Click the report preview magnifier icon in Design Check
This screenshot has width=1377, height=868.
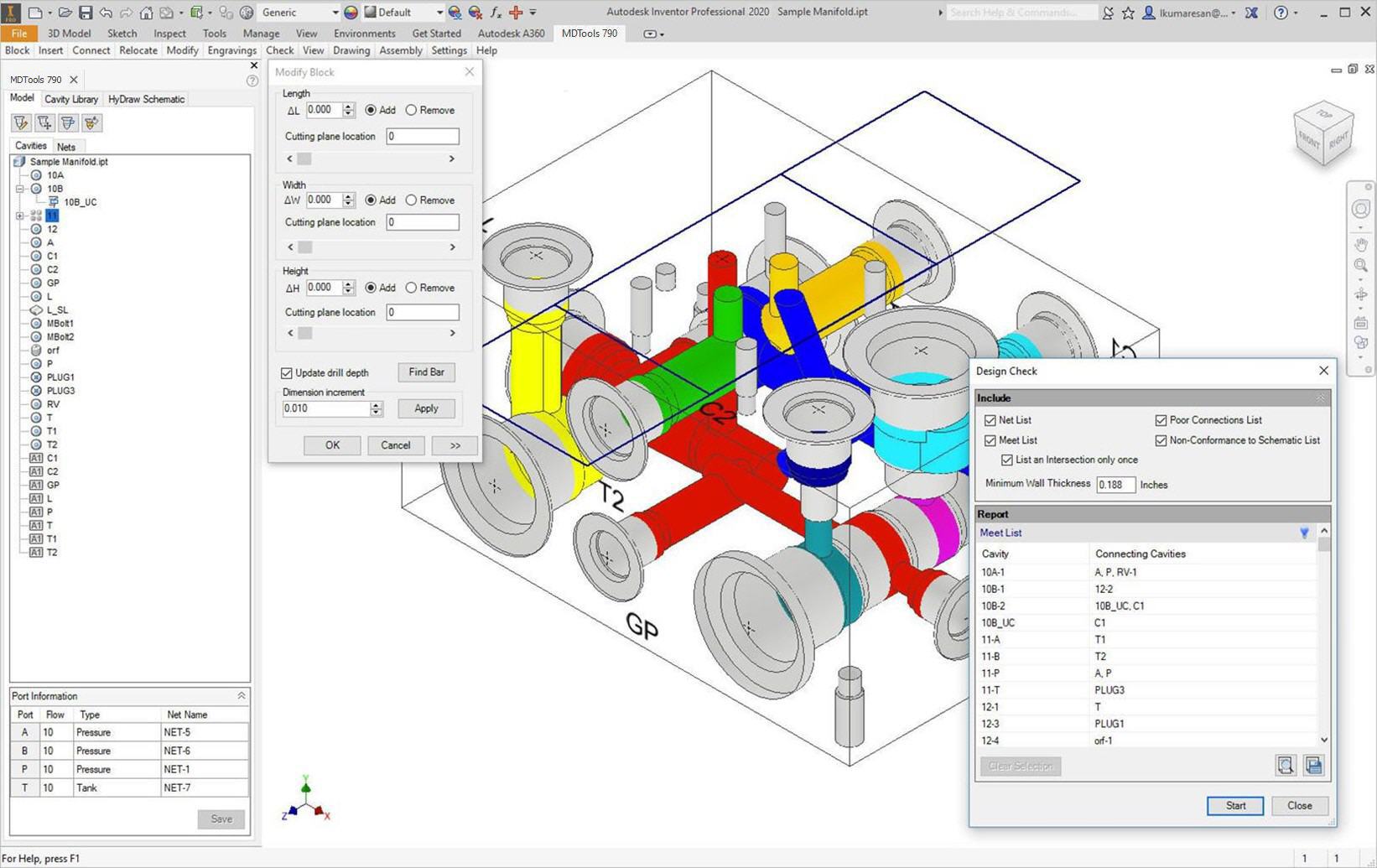click(1286, 765)
